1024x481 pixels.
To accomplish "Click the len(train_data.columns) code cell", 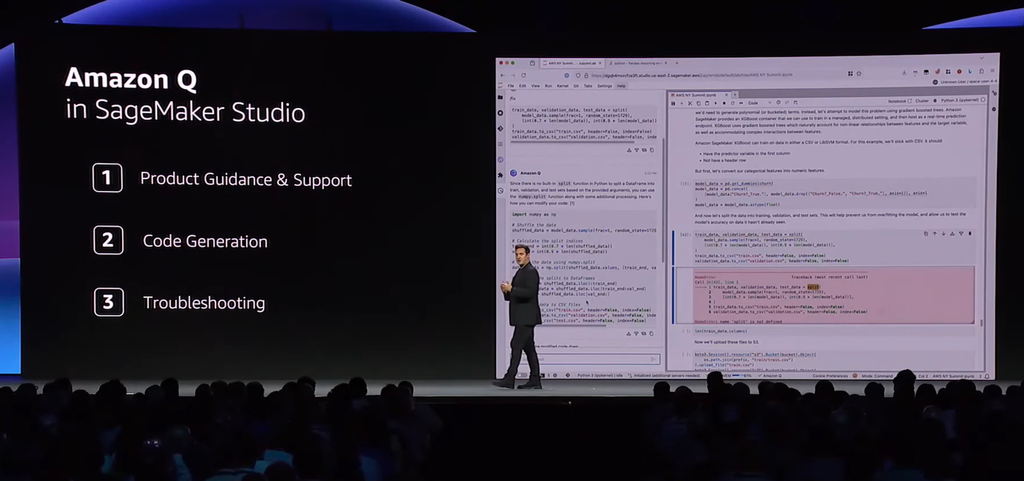I will [x=833, y=331].
